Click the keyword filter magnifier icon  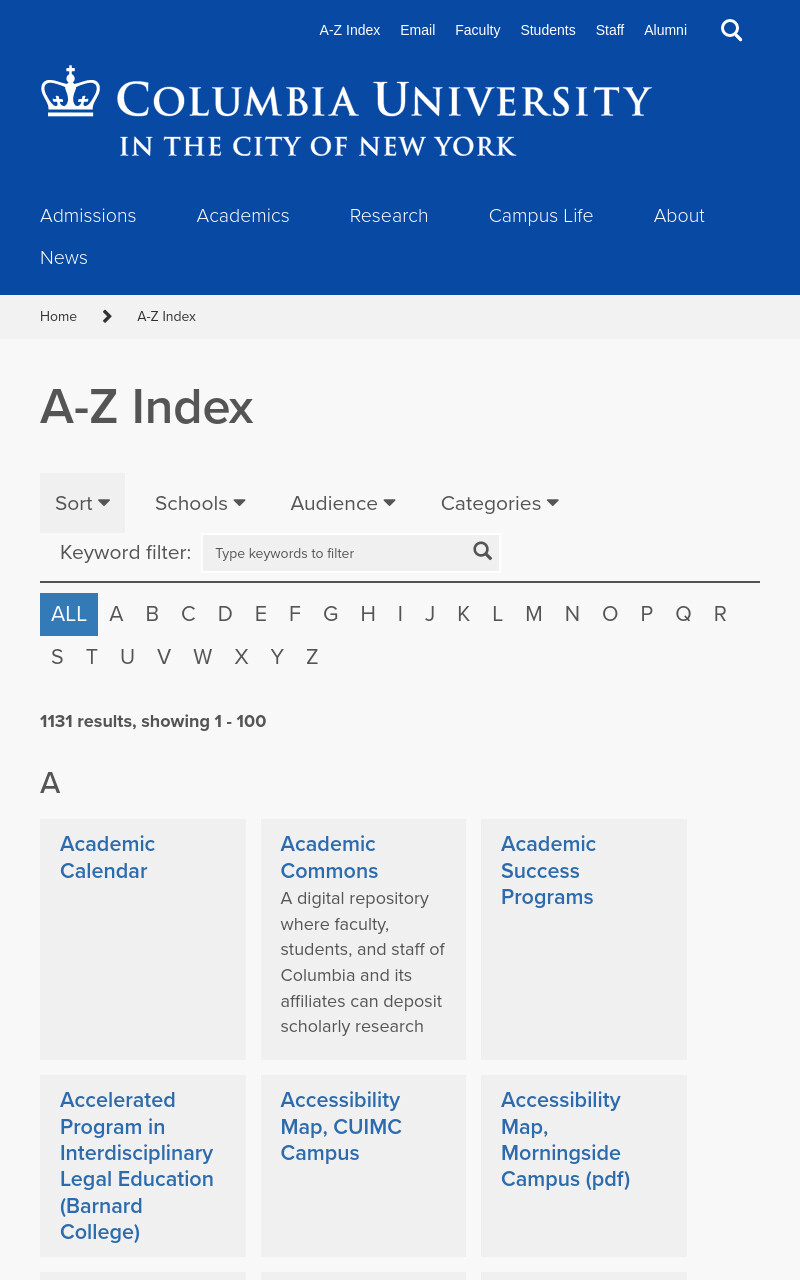click(x=483, y=551)
